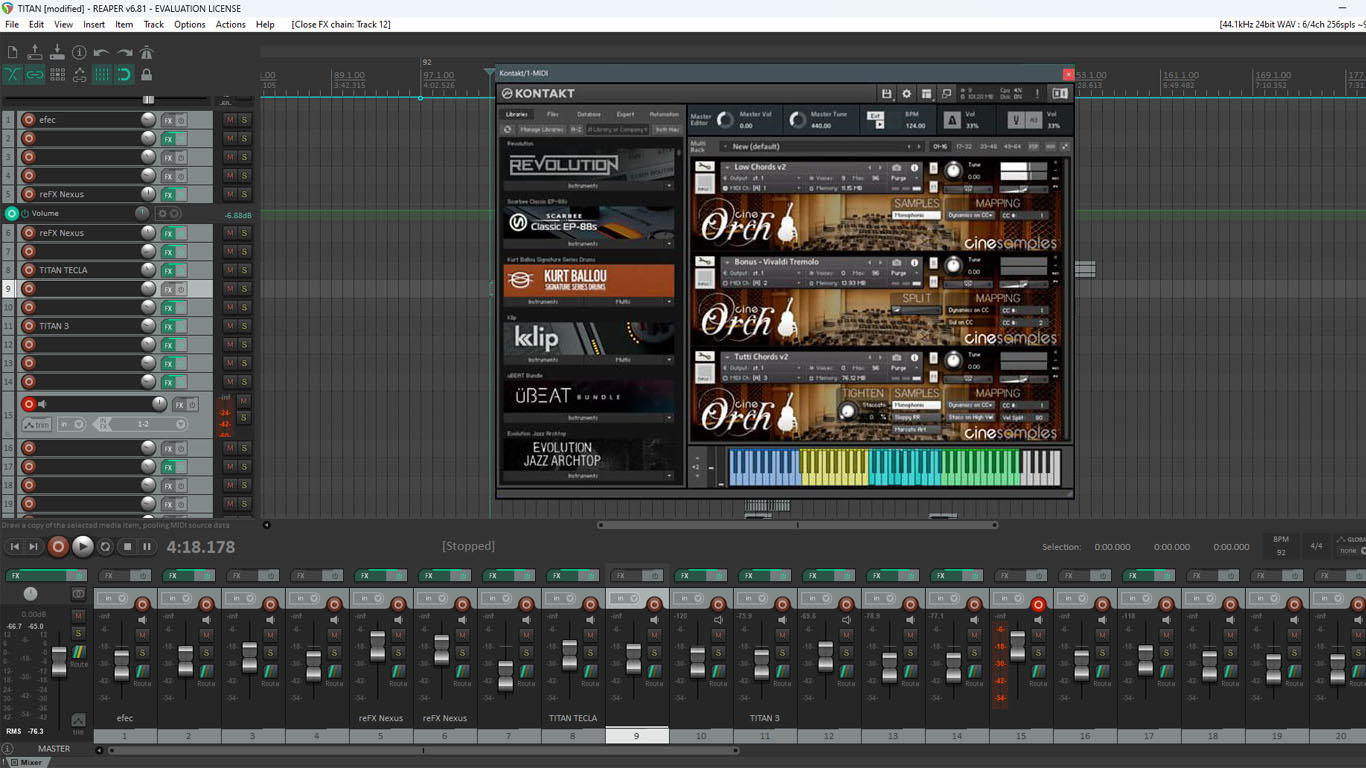The image size is (1366, 768).
Task: Toggle Kontakt browser panel icon at header right
Action: pyautogui.click(x=1060, y=94)
